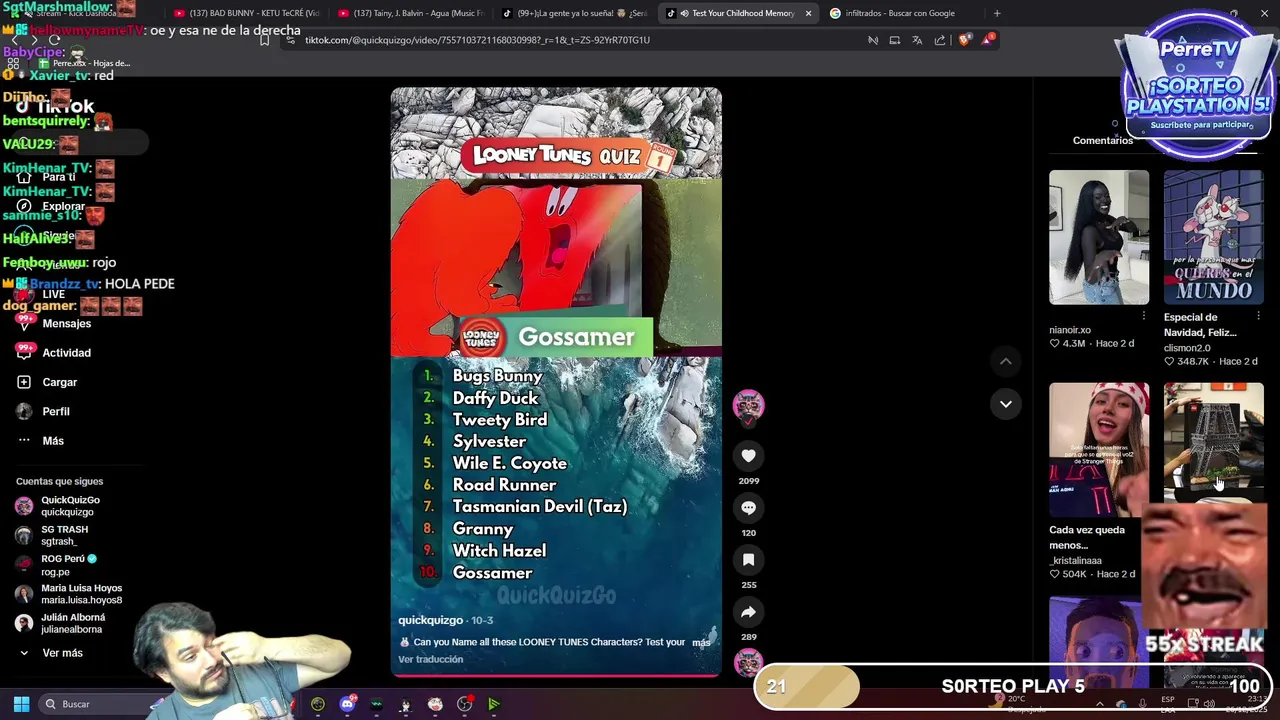
Task: Open the 'Cada vez queda menos' video thumbnail
Action: [x=1099, y=450]
